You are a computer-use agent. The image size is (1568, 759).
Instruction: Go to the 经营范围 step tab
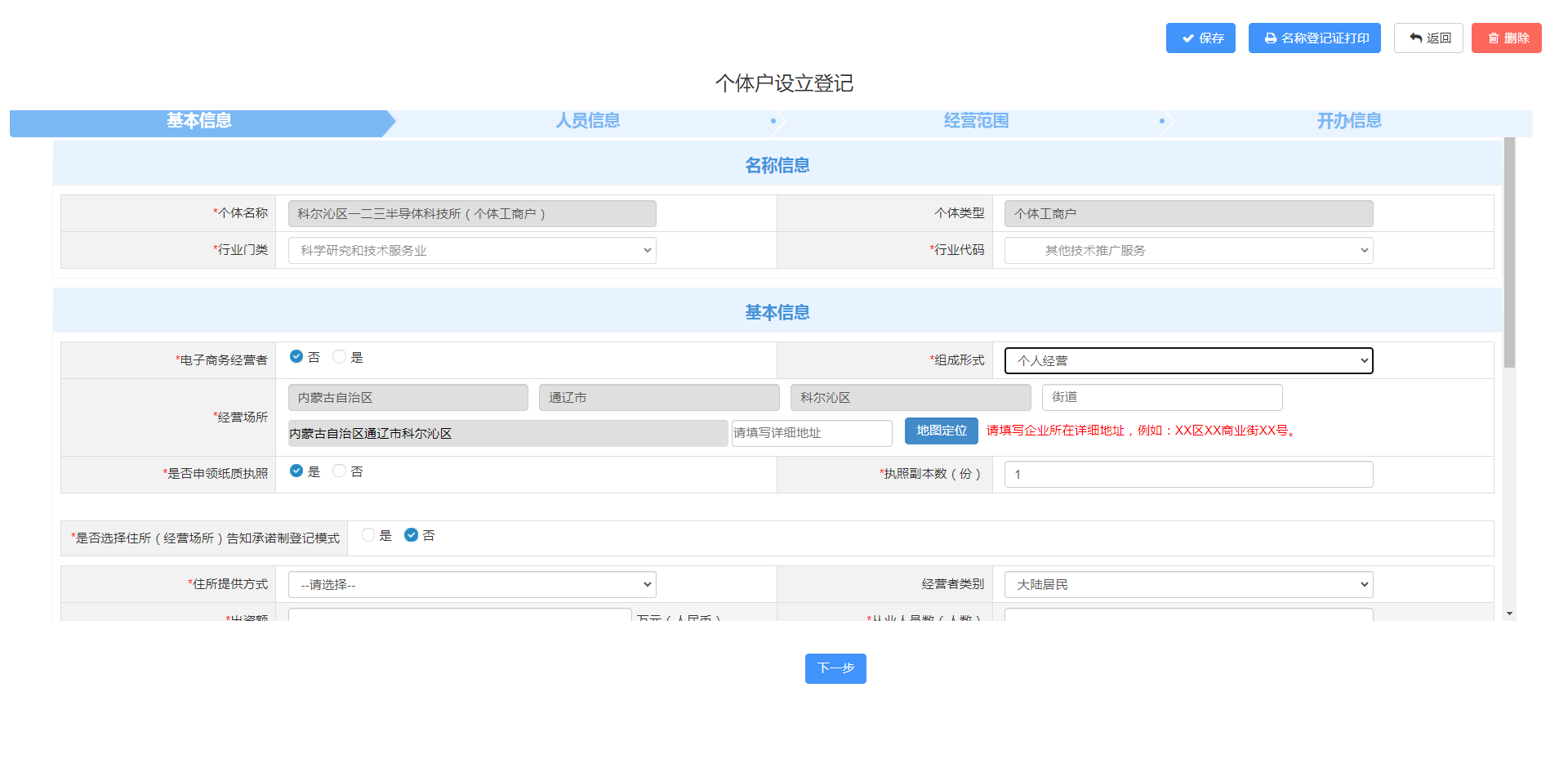point(976,121)
